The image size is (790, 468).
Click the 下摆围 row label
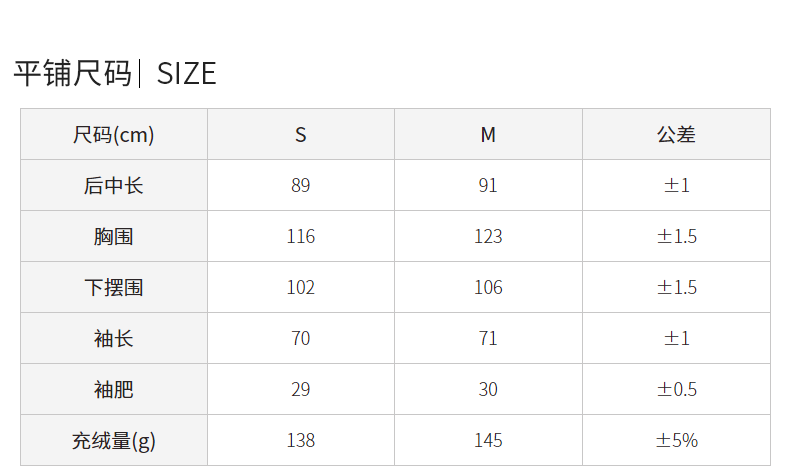[x=114, y=287]
